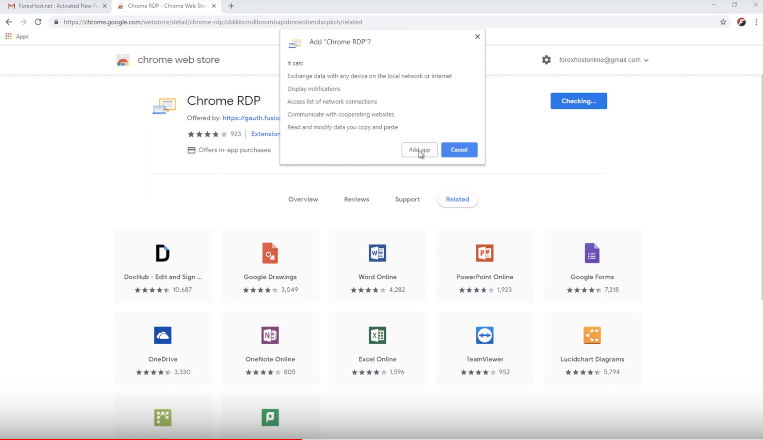
Task: Switch to Support tab
Action: (407, 199)
